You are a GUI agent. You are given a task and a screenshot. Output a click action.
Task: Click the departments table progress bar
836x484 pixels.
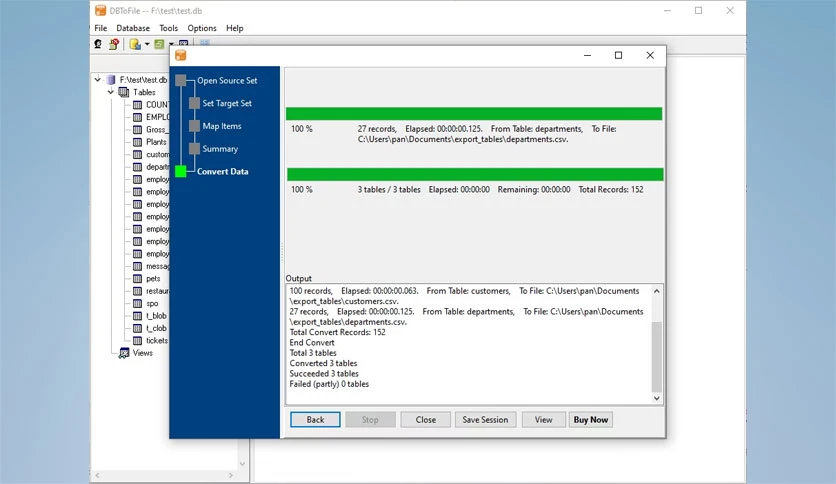pos(474,114)
